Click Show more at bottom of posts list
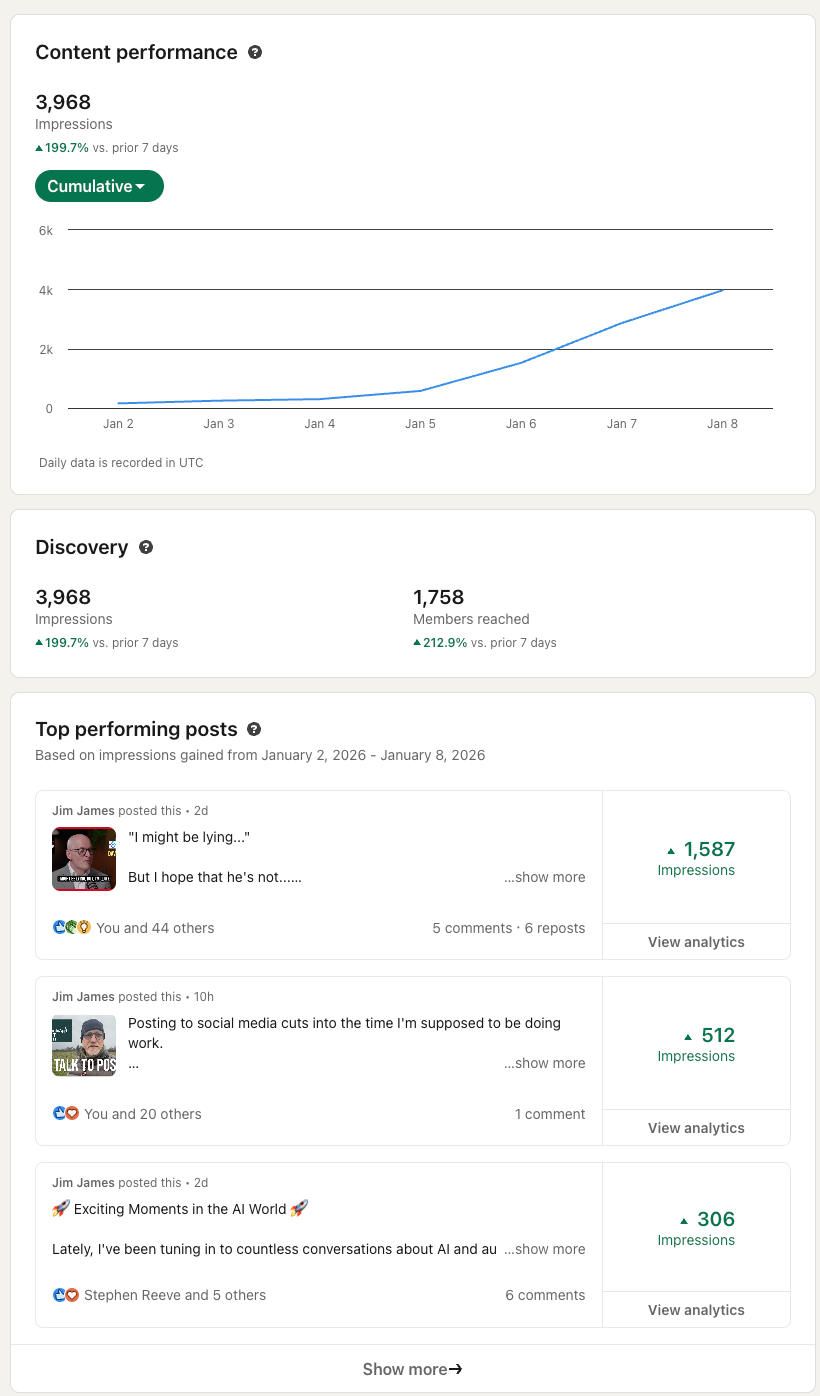 tap(412, 1369)
